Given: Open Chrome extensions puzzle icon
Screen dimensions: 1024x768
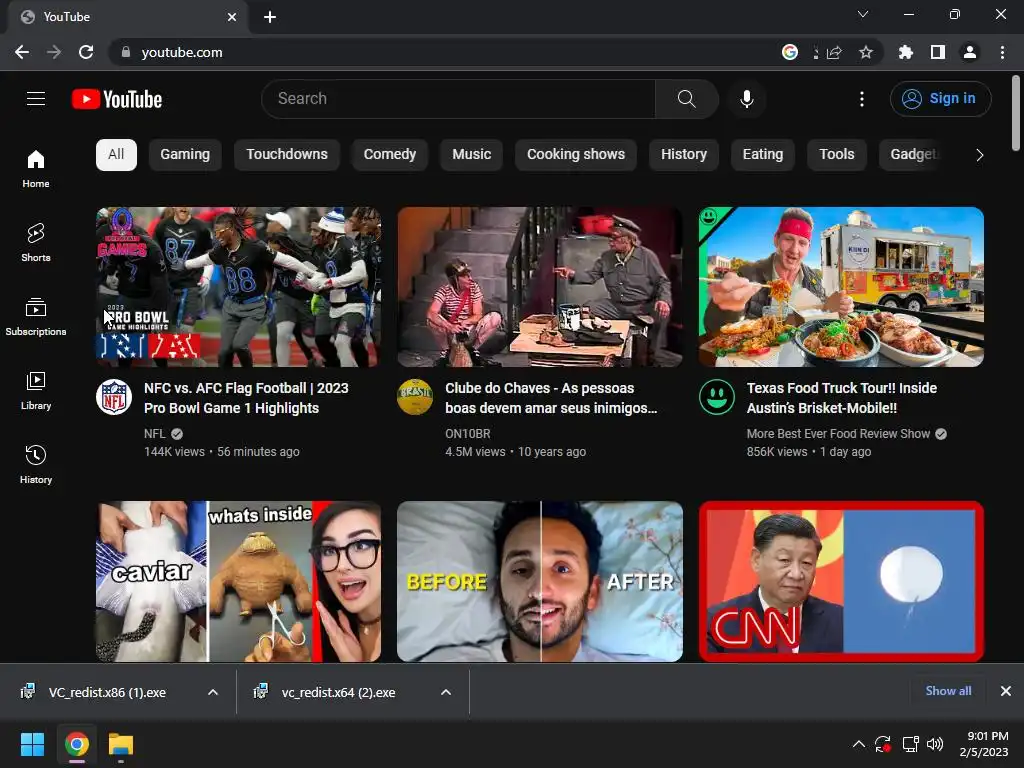Looking at the screenshot, I should pos(905,52).
